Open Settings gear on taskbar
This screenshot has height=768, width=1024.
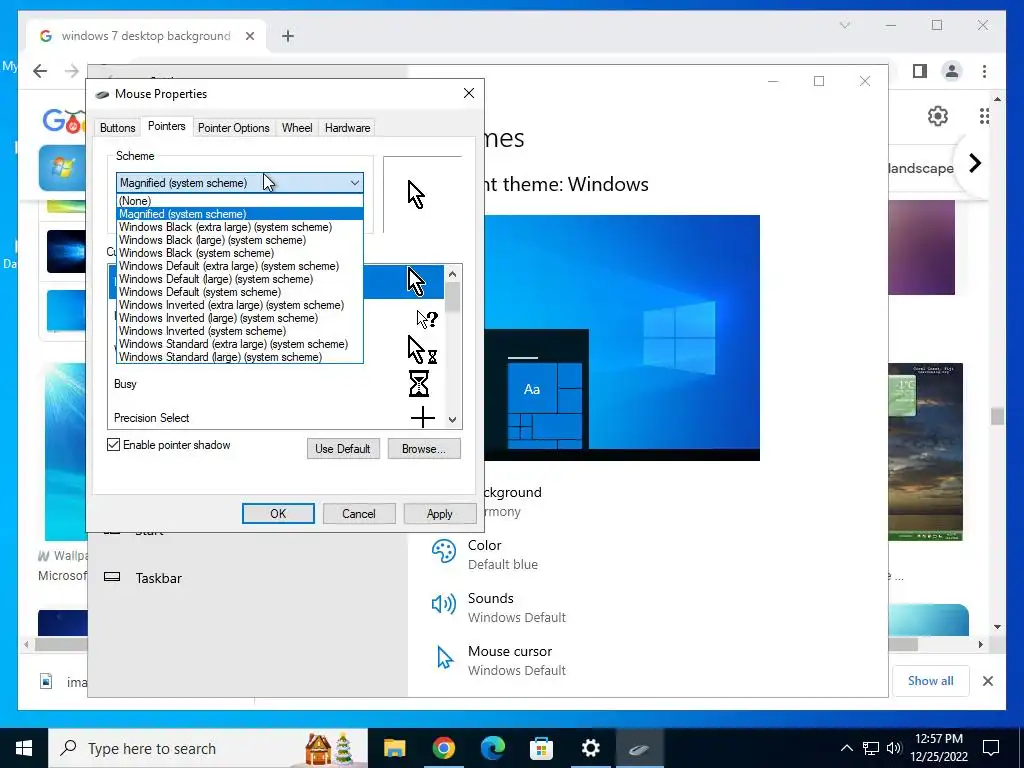tap(590, 748)
